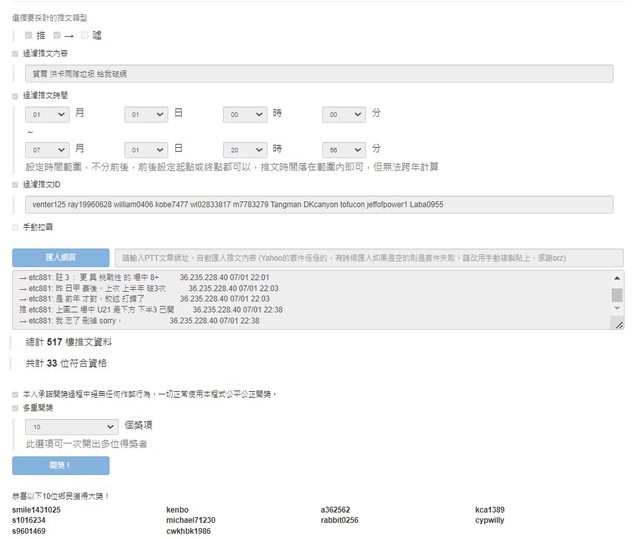This screenshot has height=539, width=640.
Task: Open the start month dropdown
Action: pos(47,116)
